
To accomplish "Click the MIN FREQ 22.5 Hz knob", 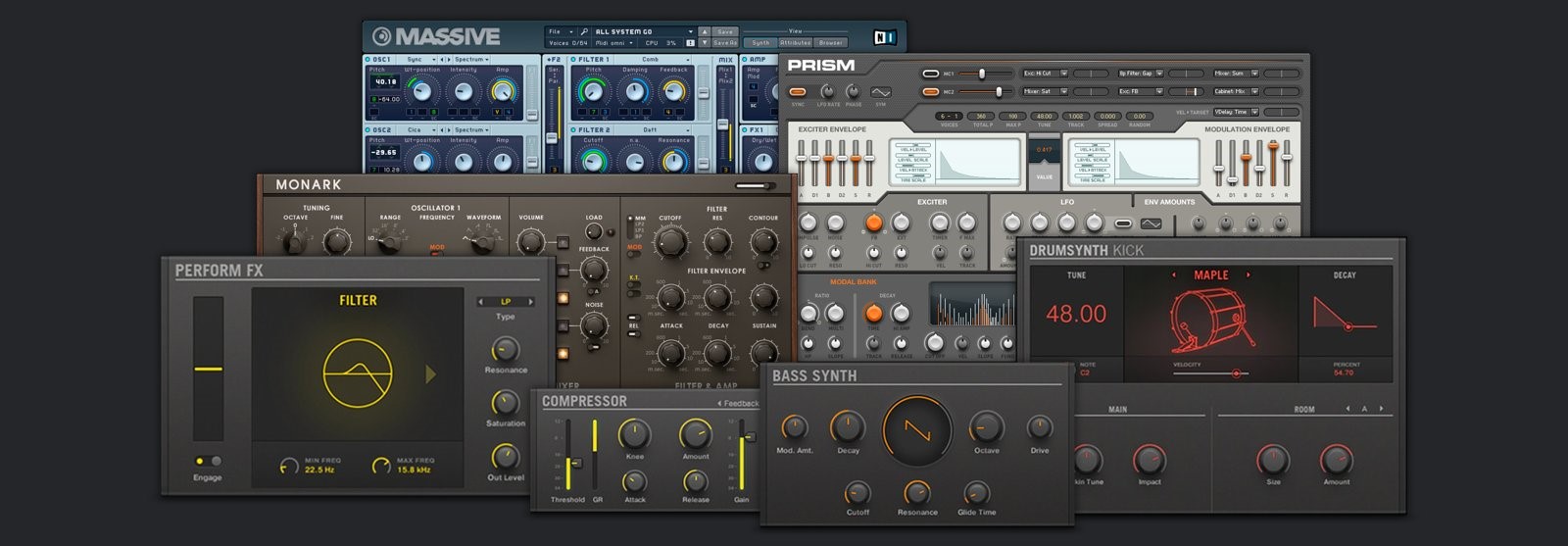I will pyautogui.click(x=288, y=466).
